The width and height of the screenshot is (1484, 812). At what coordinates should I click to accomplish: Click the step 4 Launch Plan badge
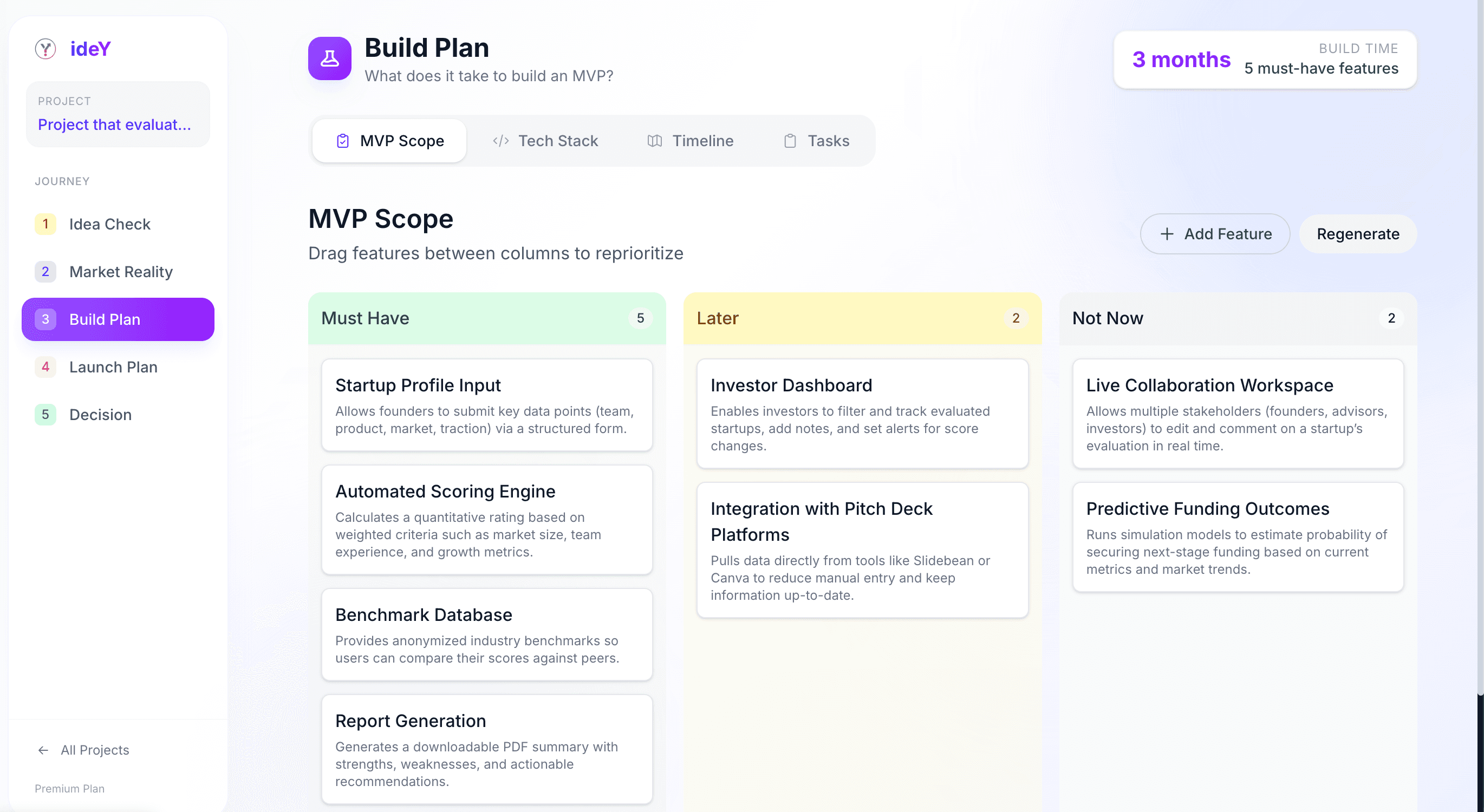45,367
